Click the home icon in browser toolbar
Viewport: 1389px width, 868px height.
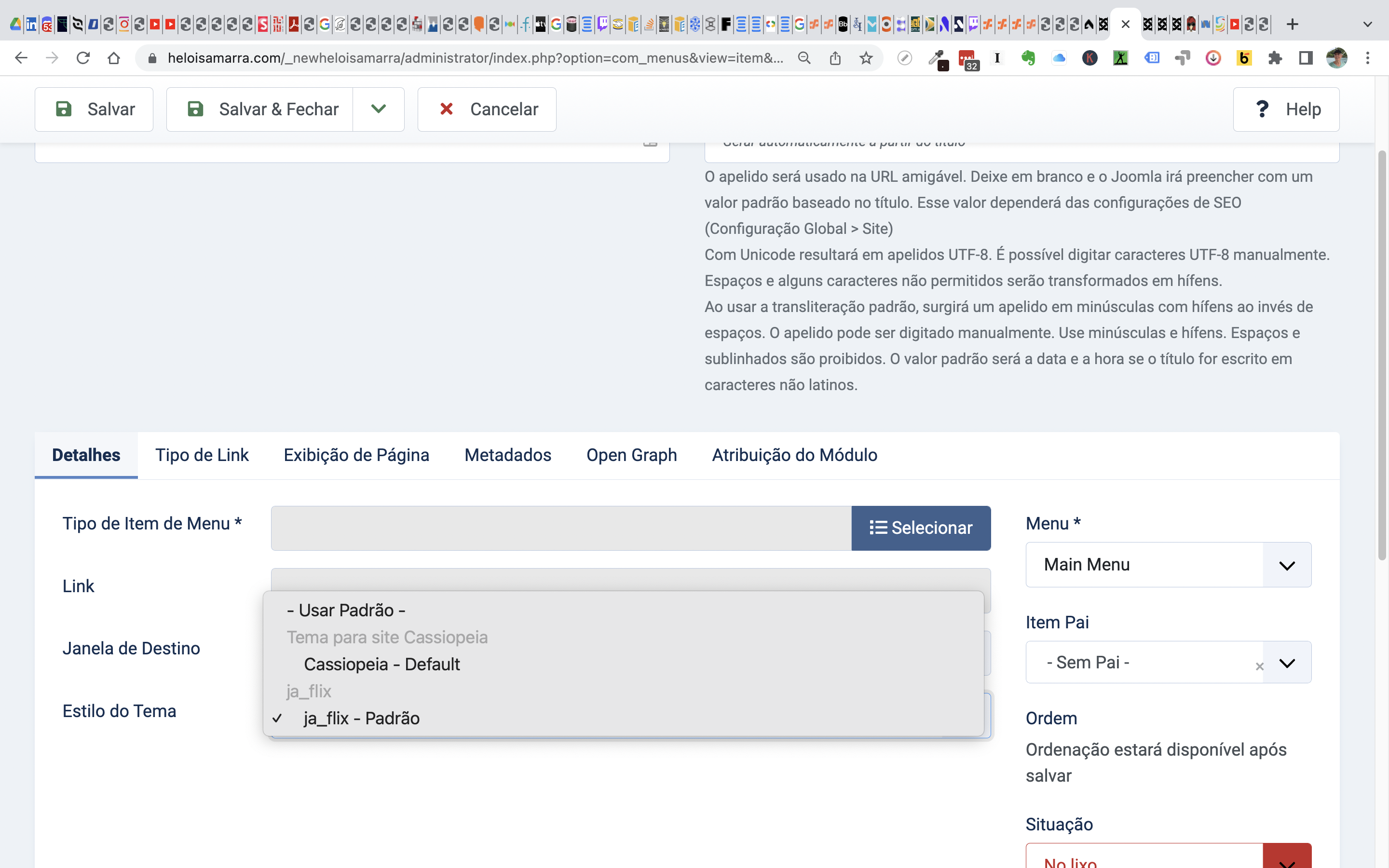[x=114, y=58]
